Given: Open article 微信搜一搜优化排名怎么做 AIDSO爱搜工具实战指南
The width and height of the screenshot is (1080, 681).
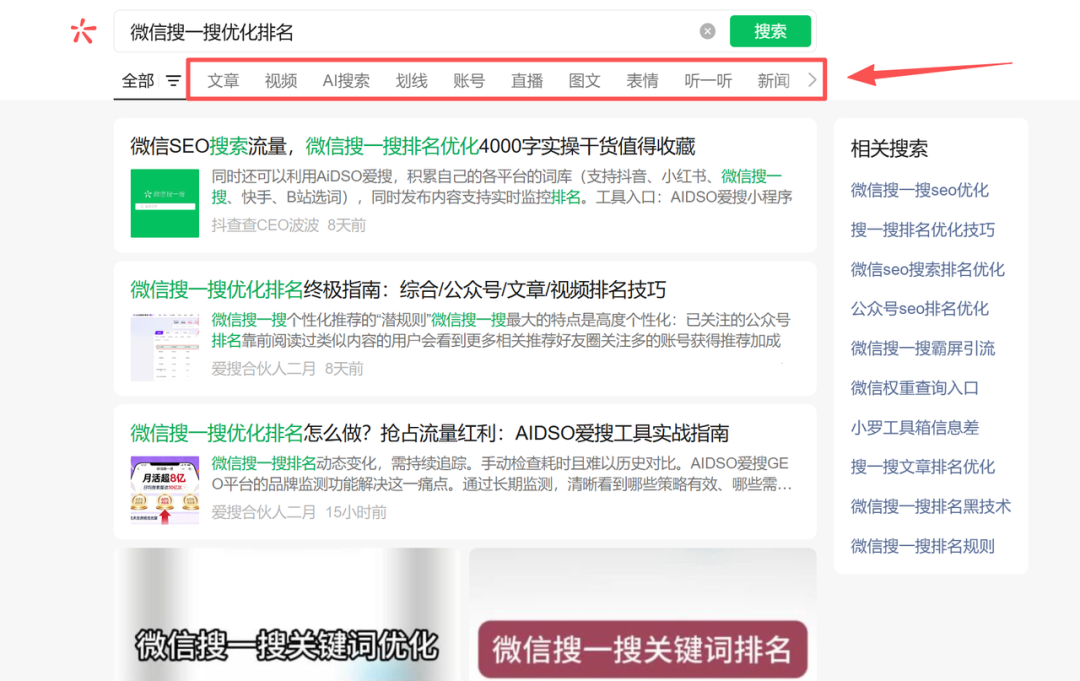Looking at the screenshot, I should coord(430,433).
